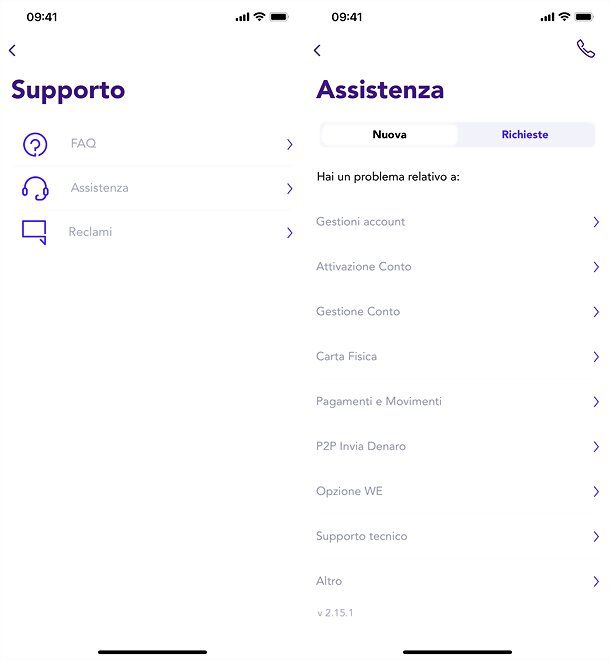Viewport: 610px width, 660px height.
Task: Choose Pagamenti e Movimenti from list
Action: point(379,402)
